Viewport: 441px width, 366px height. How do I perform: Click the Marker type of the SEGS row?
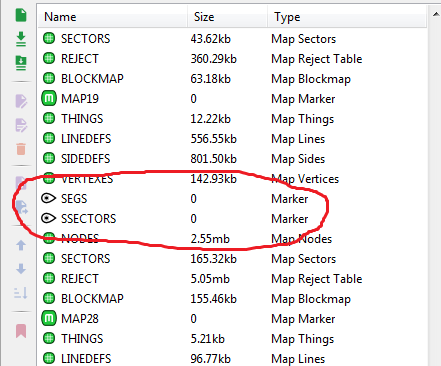[x=290, y=199]
